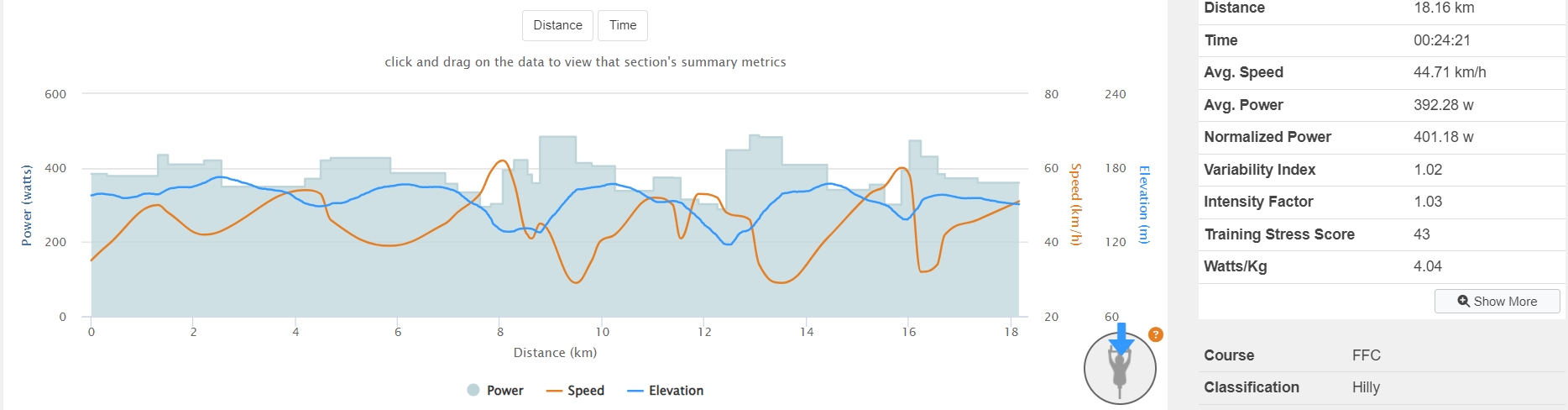Switch chart x-axis to Time

coord(623,25)
